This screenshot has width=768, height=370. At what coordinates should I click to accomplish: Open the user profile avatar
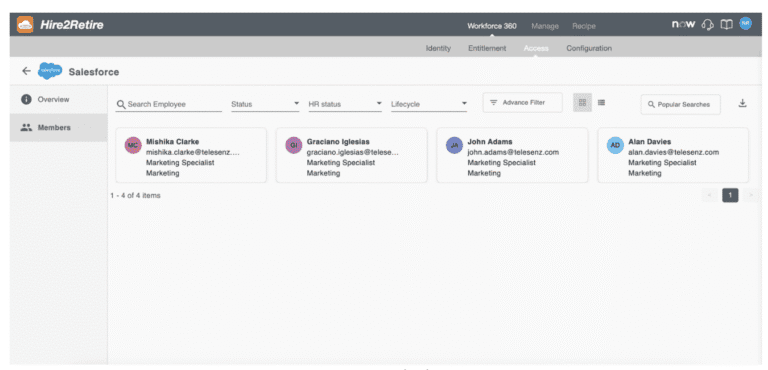745,24
